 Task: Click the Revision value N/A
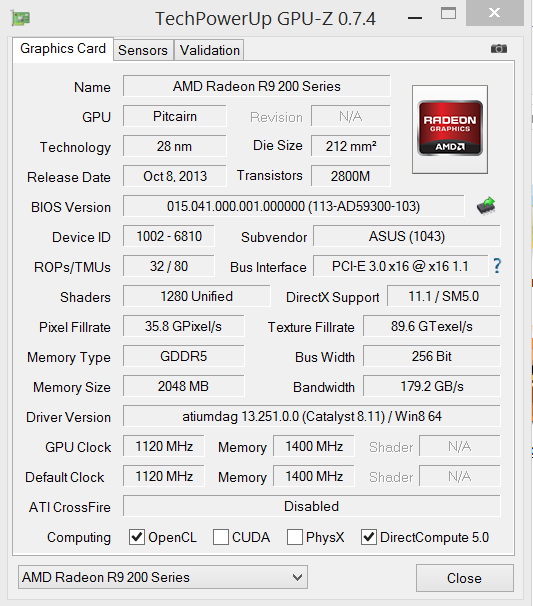tap(351, 116)
